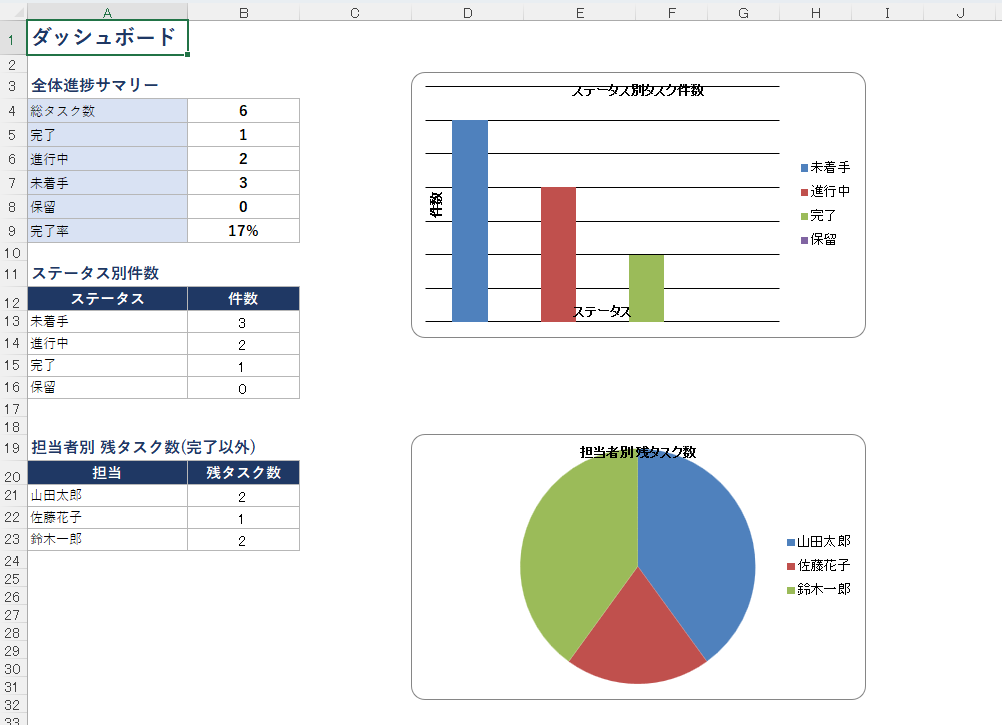
Task: Click the 鈴木一郎 cell in row 23
Action: click(x=107, y=539)
